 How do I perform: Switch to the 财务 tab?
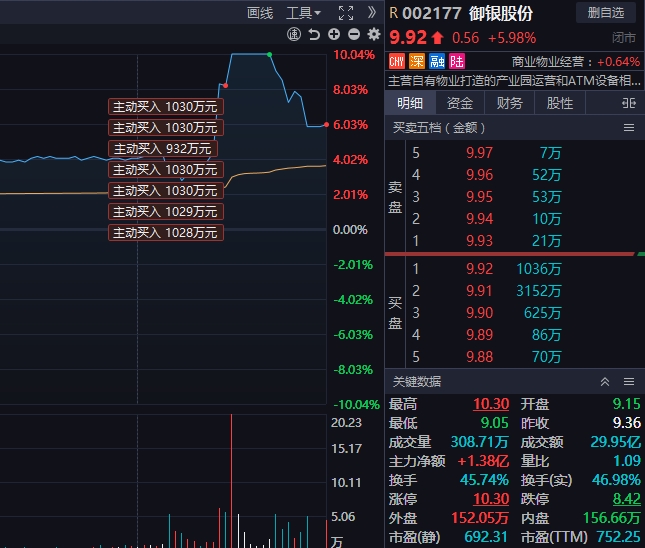point(509,103)
